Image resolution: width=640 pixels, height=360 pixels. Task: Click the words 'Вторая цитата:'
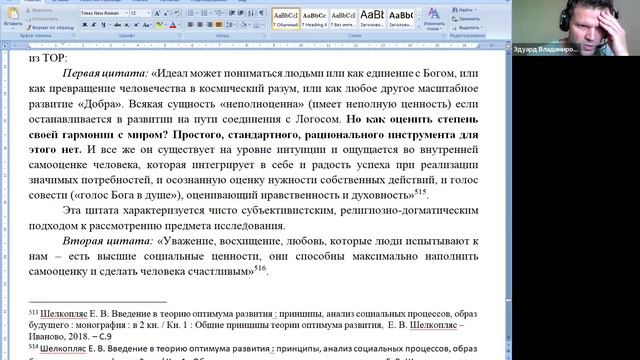point(108,241)
